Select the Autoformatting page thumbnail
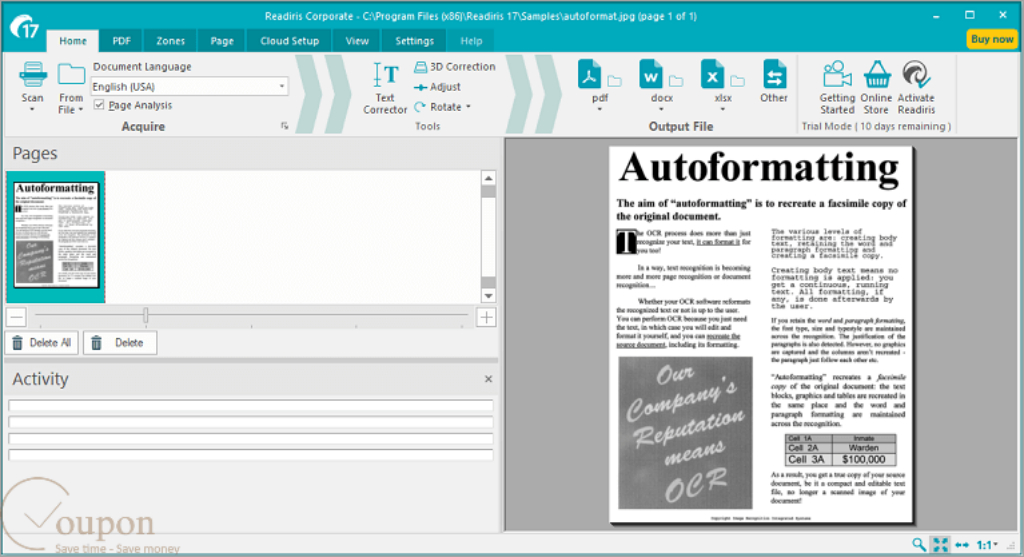The image size is (1024, 557). 56,236
